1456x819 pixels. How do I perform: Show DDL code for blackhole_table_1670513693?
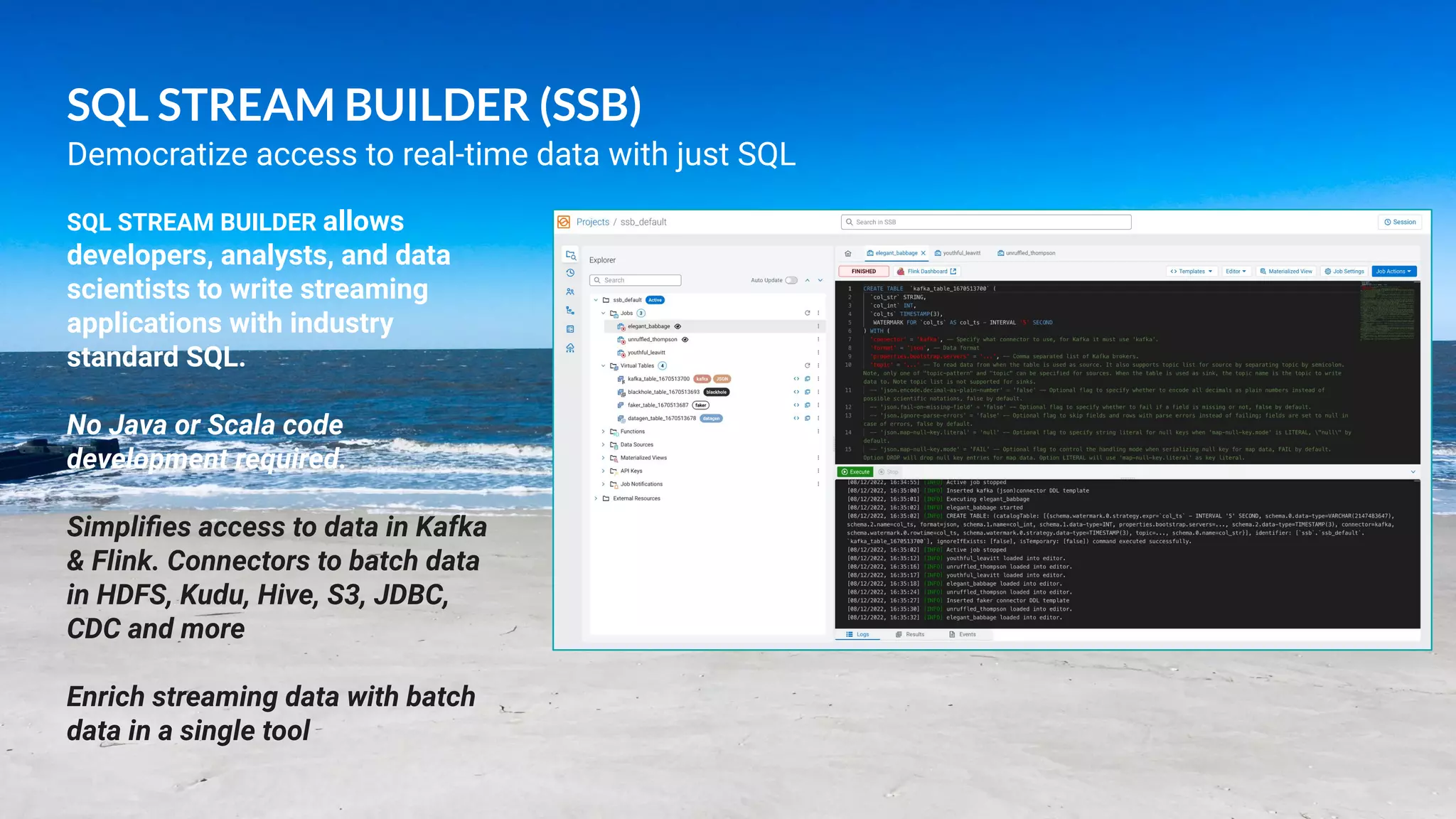coord(796,392)
